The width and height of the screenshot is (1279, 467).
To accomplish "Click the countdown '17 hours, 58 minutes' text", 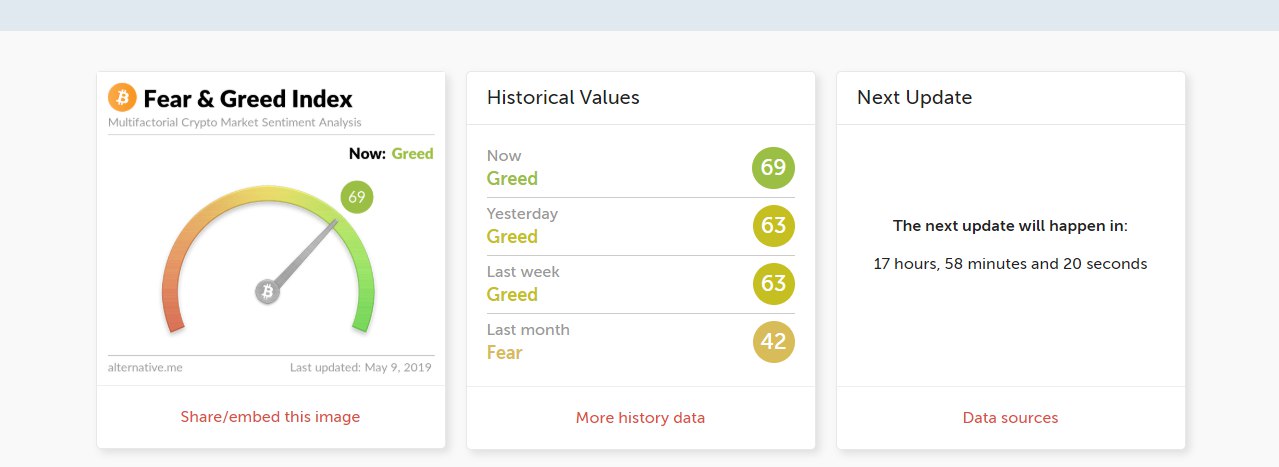I will tap(1010, 264).
